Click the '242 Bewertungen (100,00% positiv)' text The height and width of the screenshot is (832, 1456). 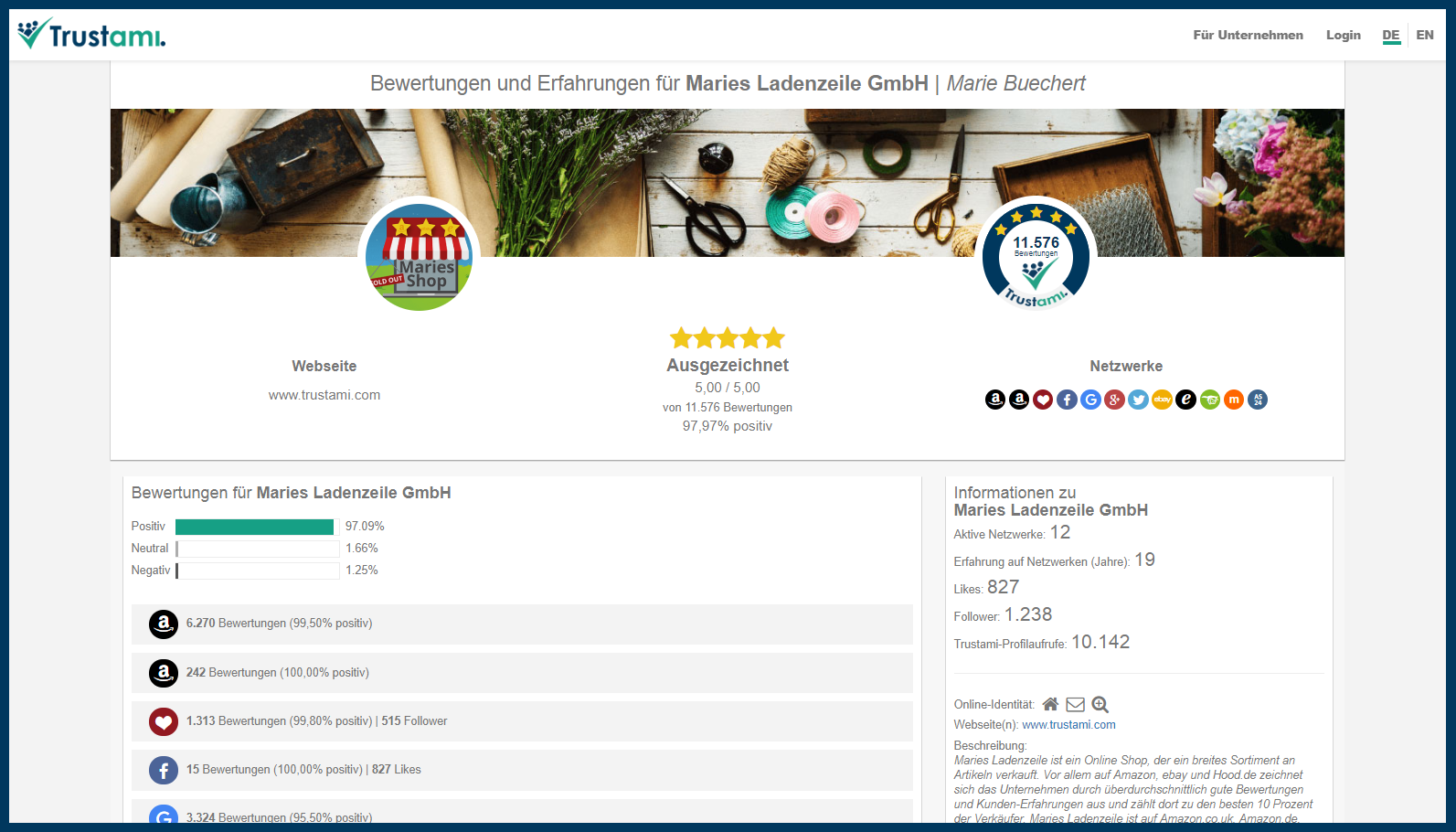(x=278, y=673)
